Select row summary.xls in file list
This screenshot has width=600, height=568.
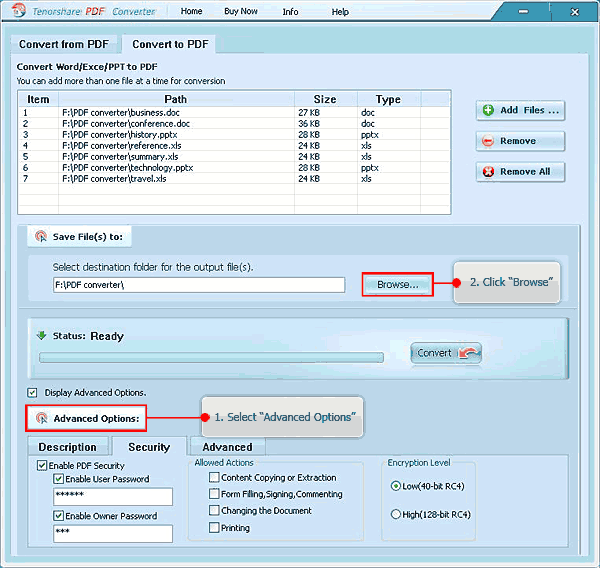click(234, 157)
